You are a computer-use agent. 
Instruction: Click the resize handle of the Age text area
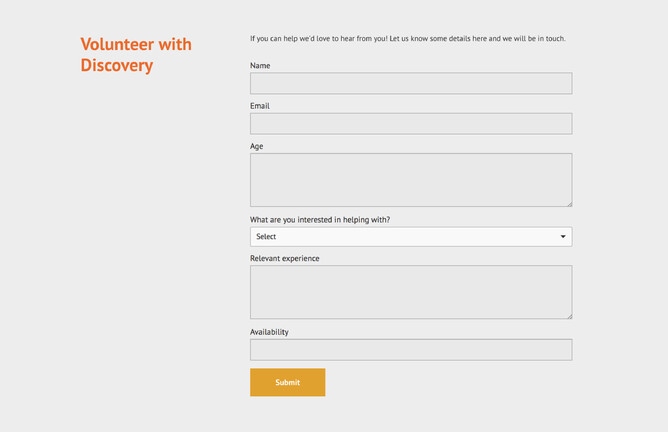pyautogui.click(x=569, y=203)
